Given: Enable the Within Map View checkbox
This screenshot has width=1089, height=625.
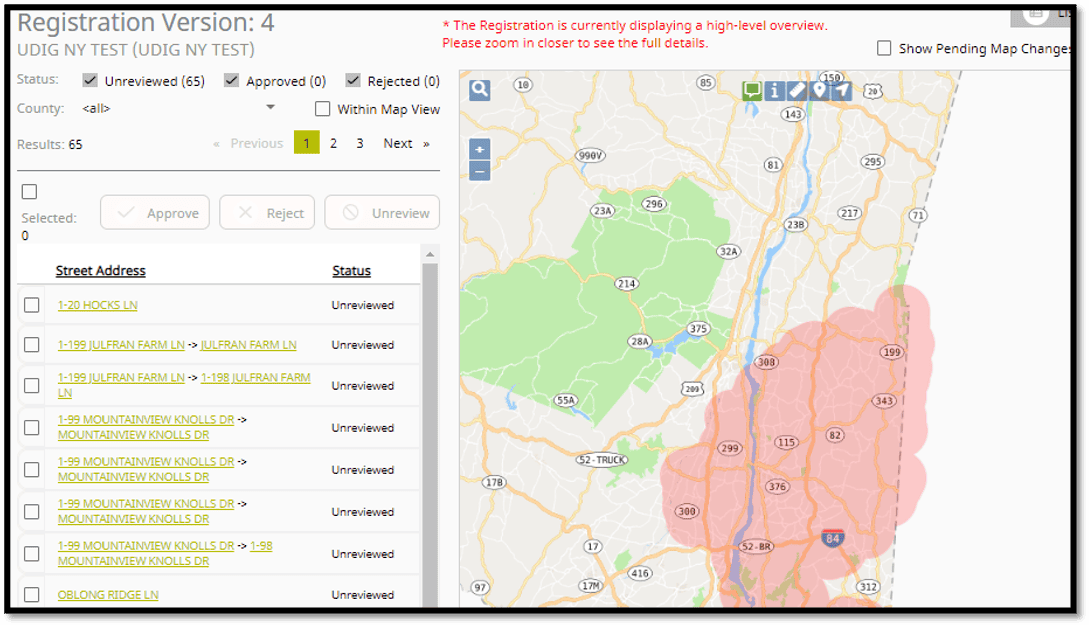Looking at the screenshot, I should (322, 109).
